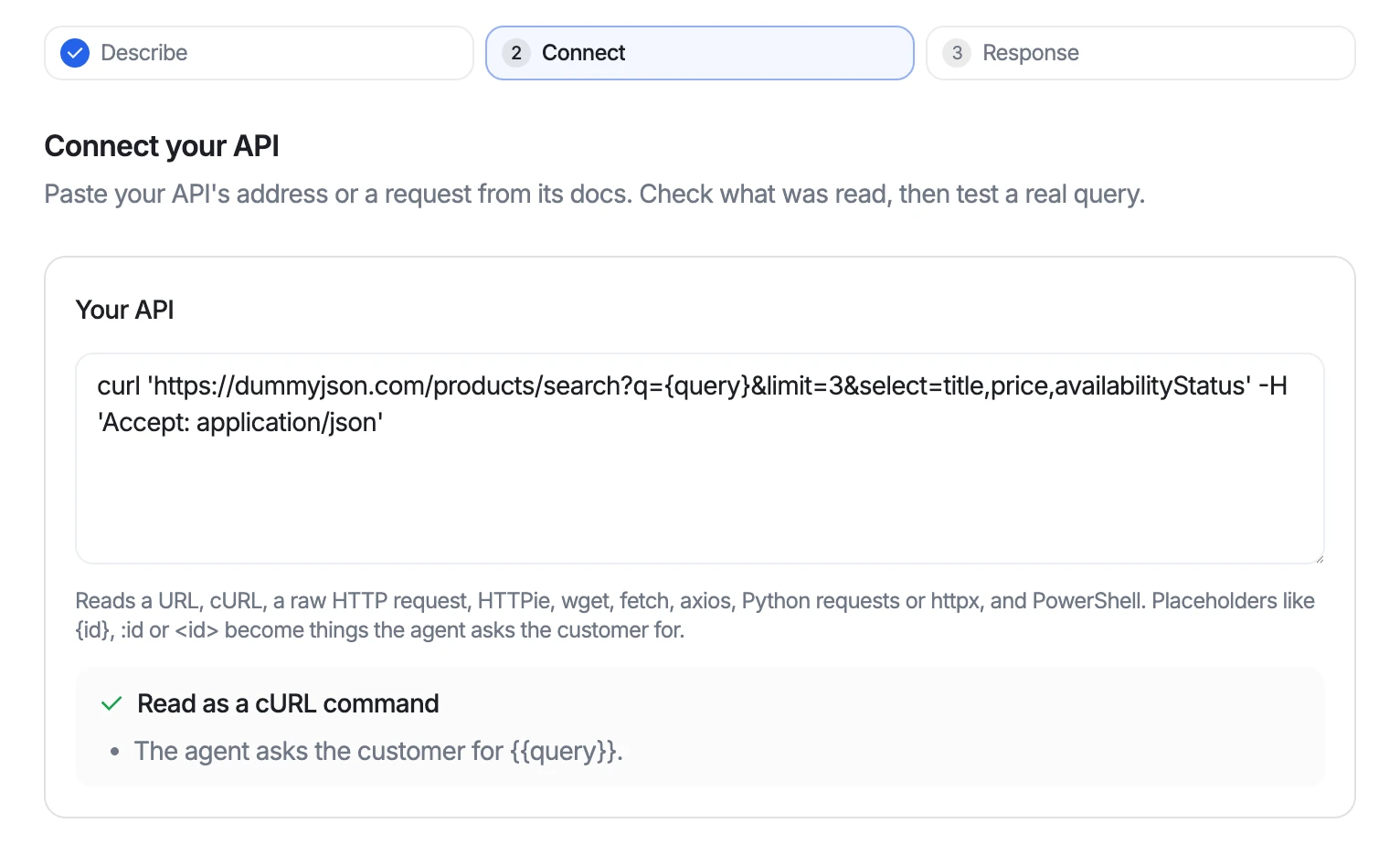Click the step 2 number badge
This screenshot has width=1400, height=844.
pyautogui.click(x=516, y=53)
